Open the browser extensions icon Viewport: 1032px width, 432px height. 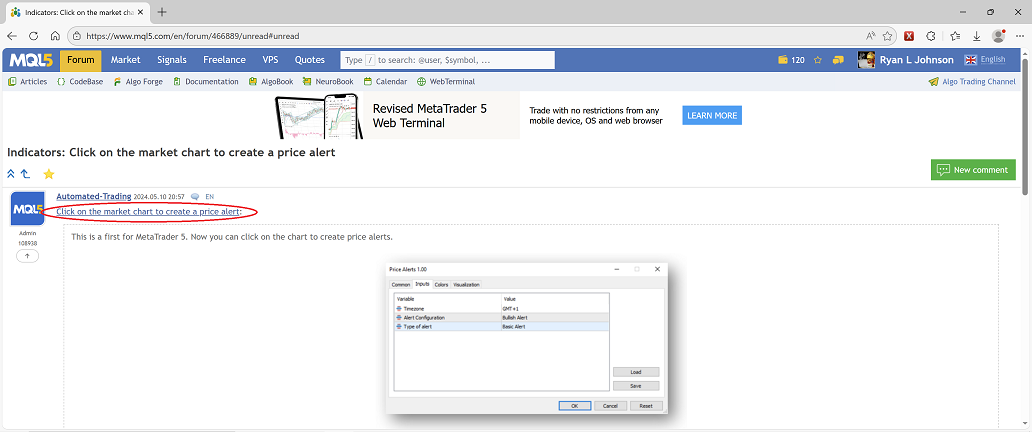point(931,36)
